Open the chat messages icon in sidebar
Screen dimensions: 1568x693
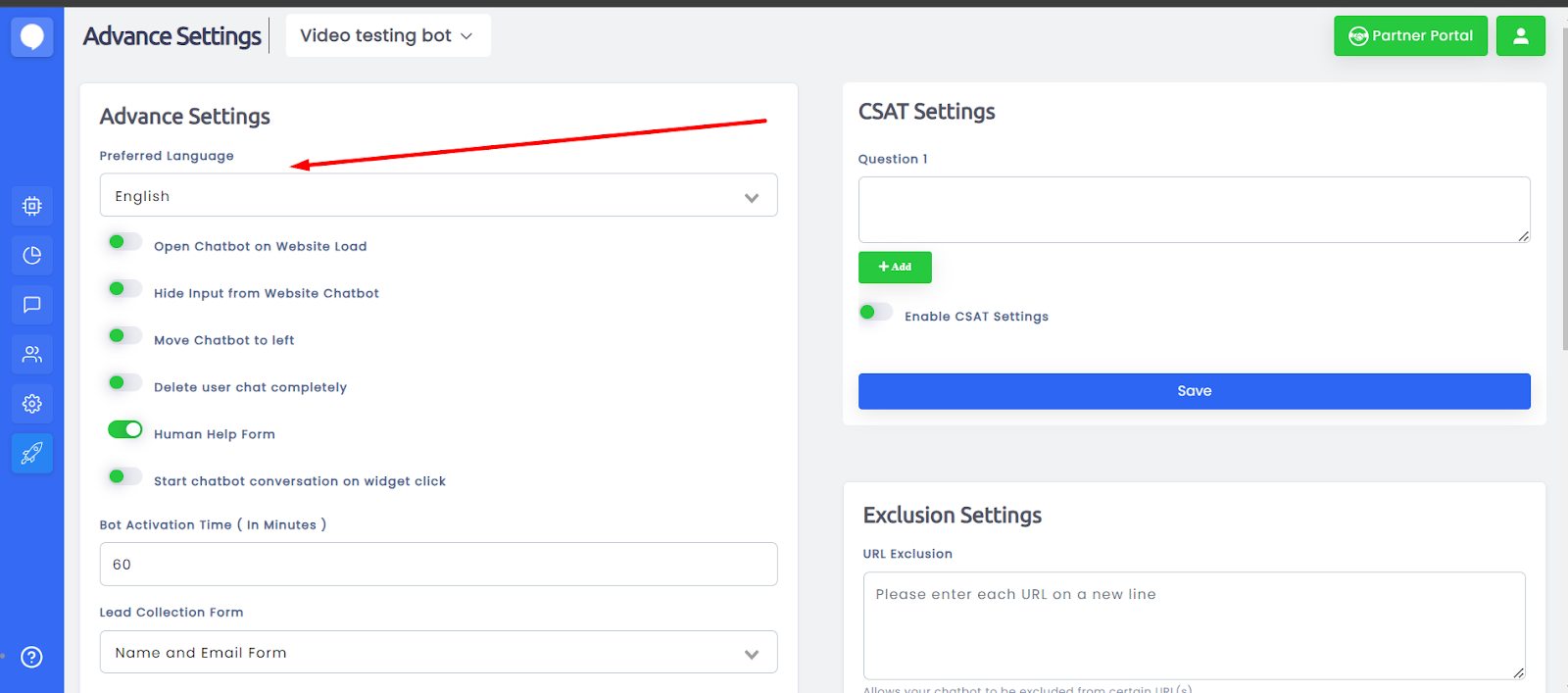tap(32, 305)
